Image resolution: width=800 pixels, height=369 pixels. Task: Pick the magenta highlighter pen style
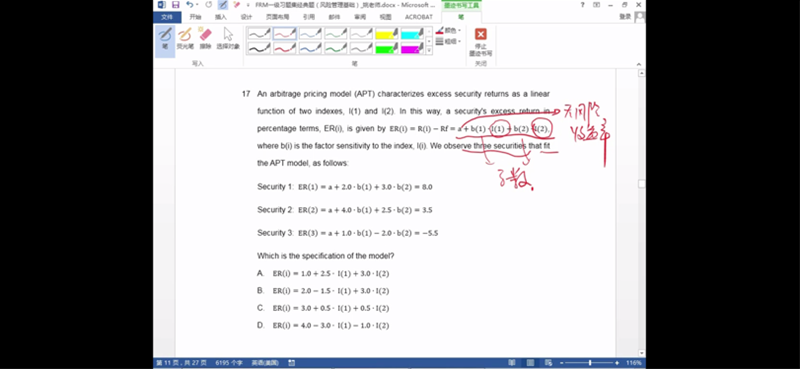pyautogui.click(x=412, y=48)
